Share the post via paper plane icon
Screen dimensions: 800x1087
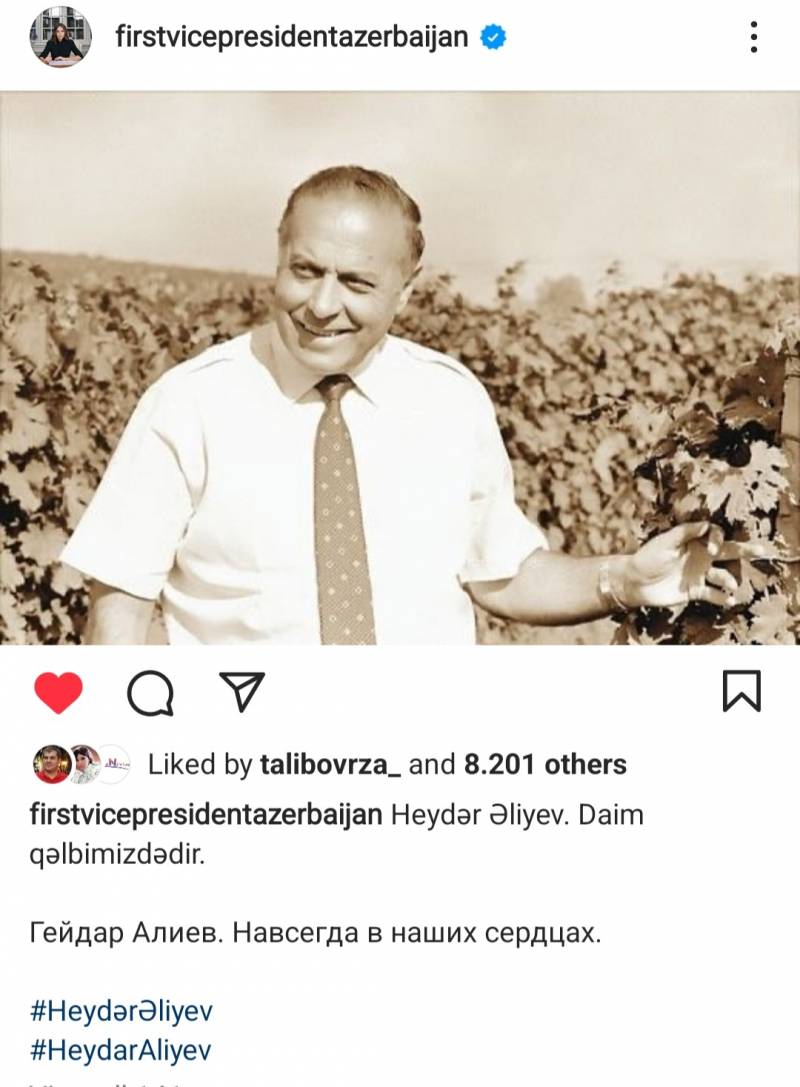tap(242, 690)
